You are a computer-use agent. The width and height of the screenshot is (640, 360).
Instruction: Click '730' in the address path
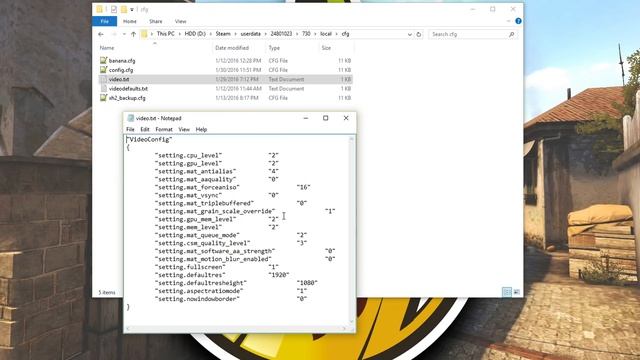click(x=306, y=34)
